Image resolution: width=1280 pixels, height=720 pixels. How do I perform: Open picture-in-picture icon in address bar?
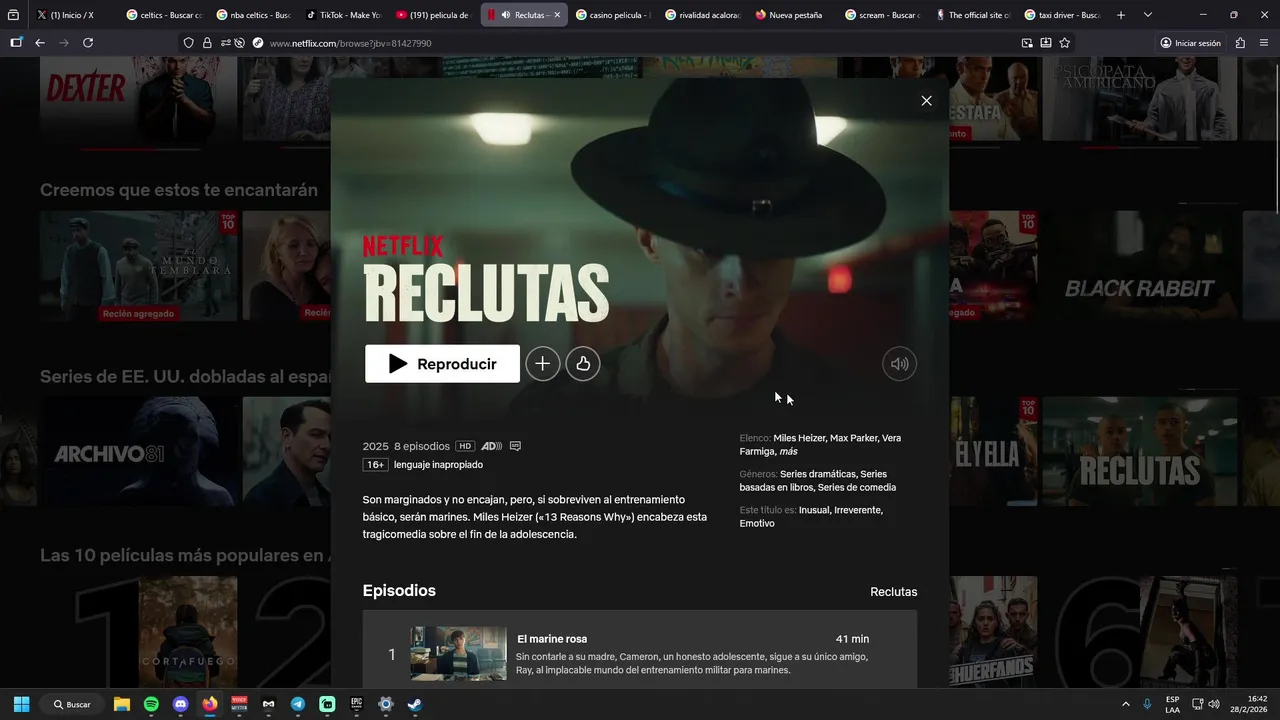(1027, 43)
